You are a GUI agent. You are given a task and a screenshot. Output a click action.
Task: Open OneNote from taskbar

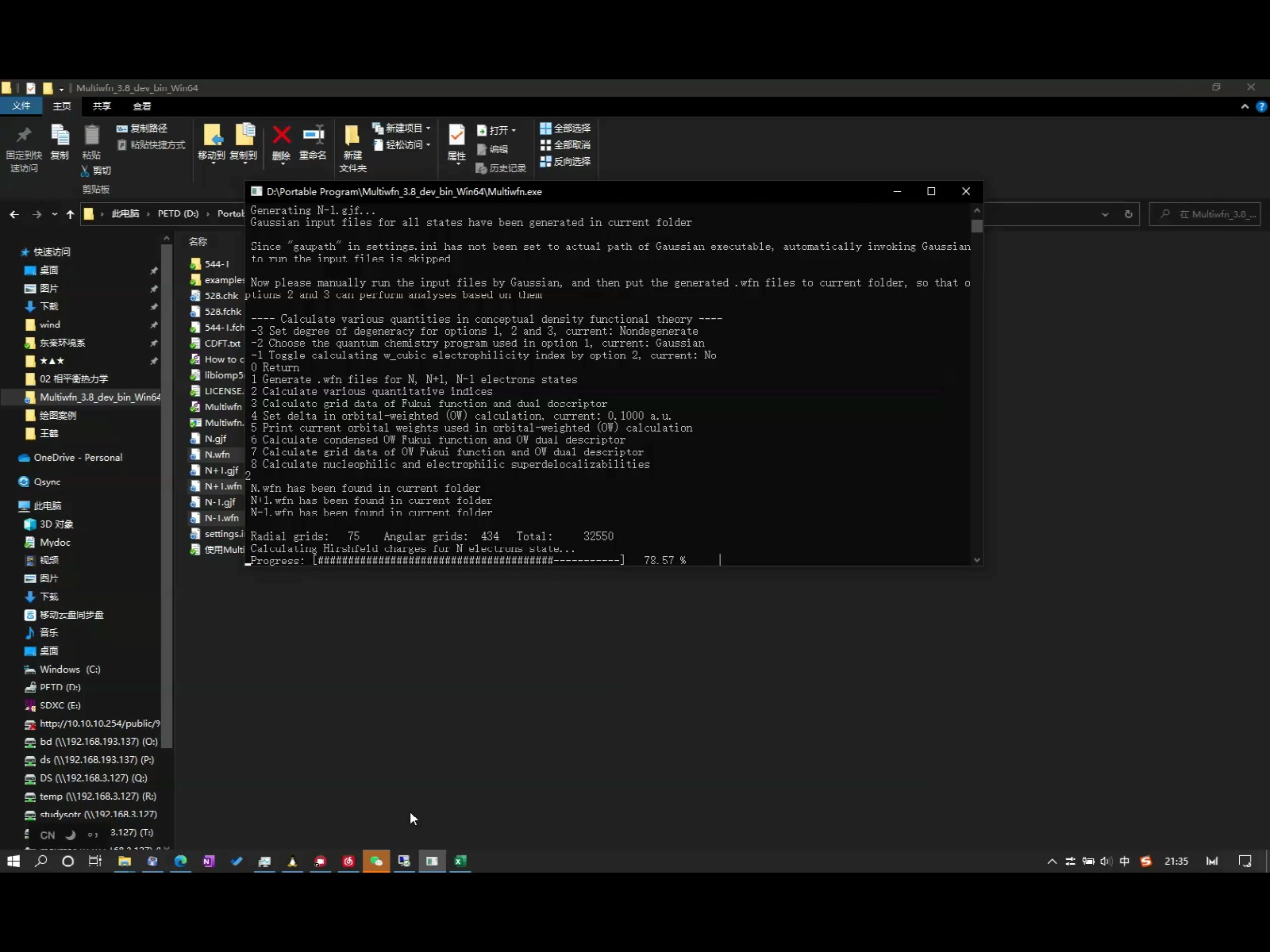pos(209,861)
